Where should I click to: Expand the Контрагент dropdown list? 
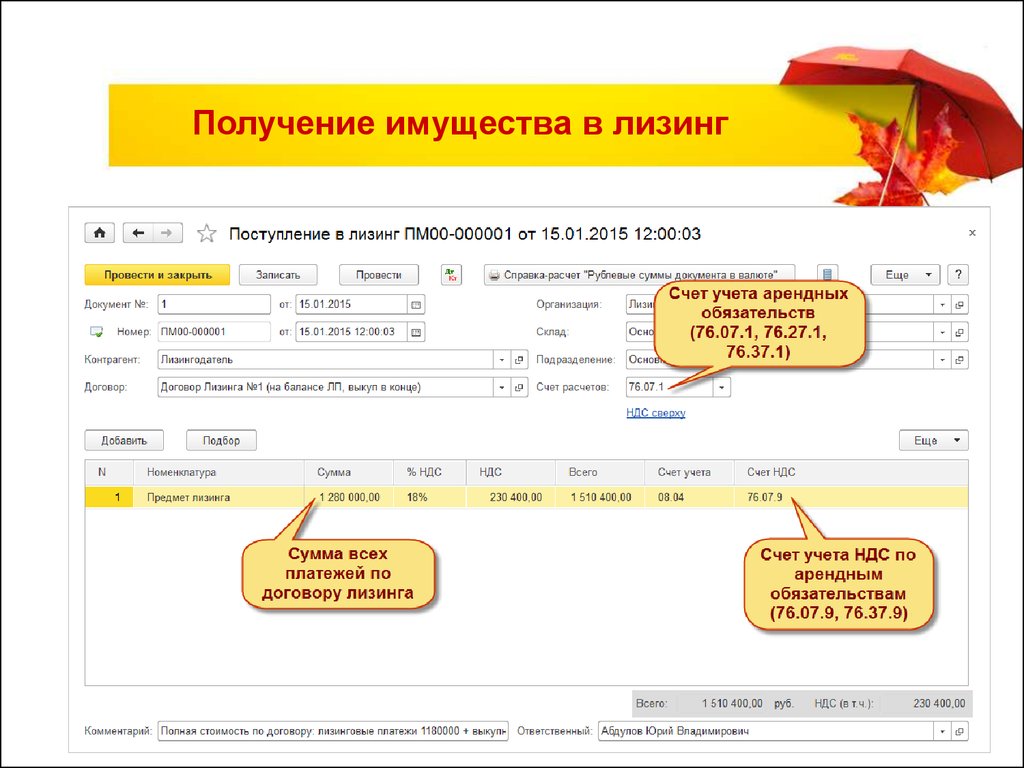502,360
